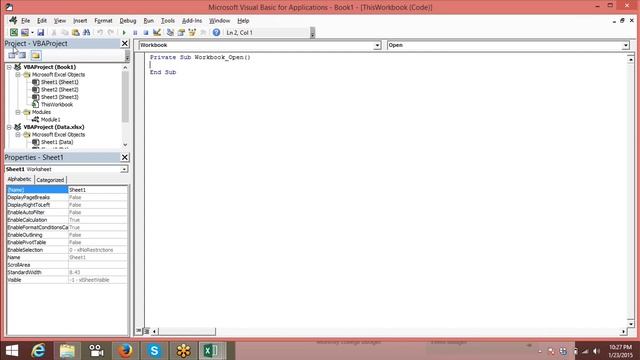Click the Insert UserForm toolbar icon

(x=25, y=32)
